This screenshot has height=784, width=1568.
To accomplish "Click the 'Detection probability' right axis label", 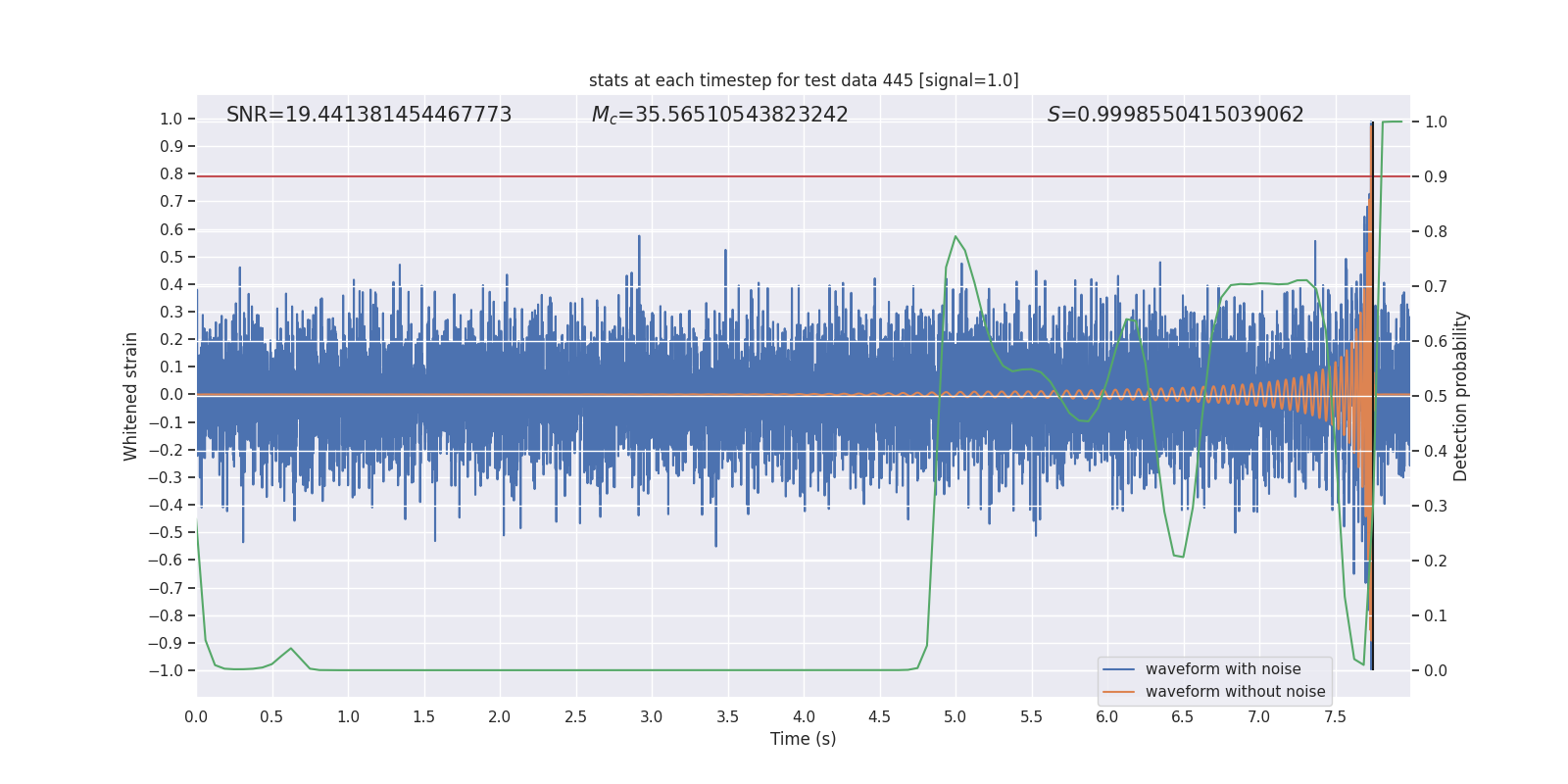I will click(1461, 396).
